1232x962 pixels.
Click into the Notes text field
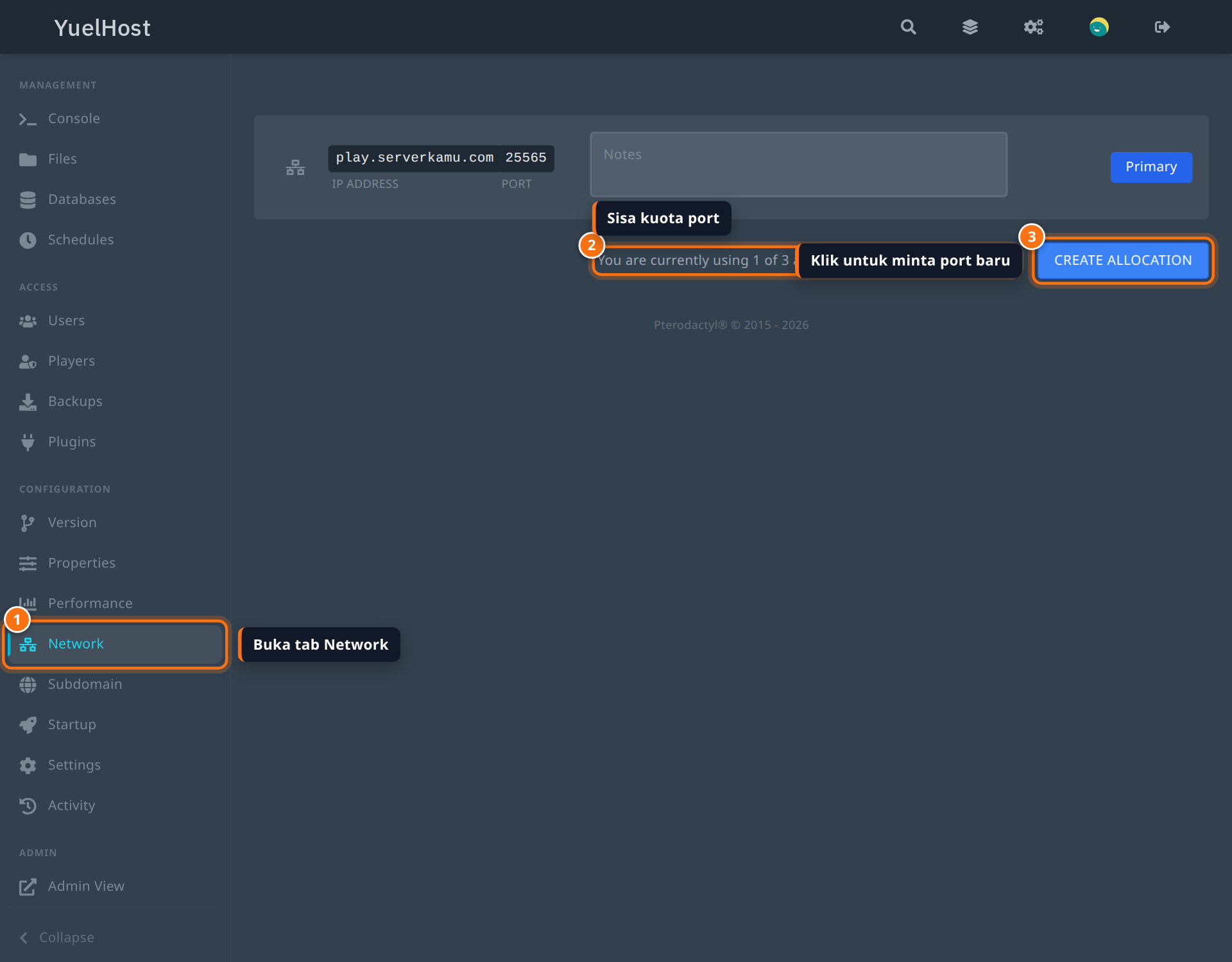pyautogui.click(x=798, y=165)
